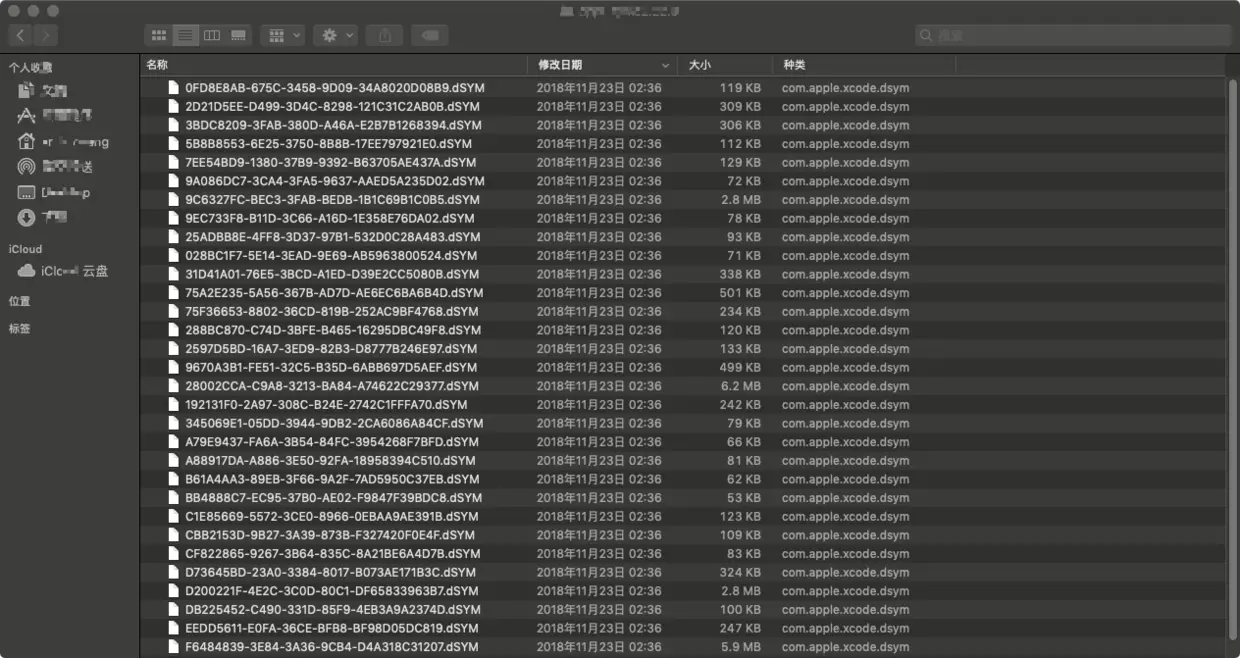The image size is (1240, 658).
Task: Select file 75A2E235-5A56-367B-AD7D-AE6EC6BA6B4D.dSYM
Action: tap(334, 293)
